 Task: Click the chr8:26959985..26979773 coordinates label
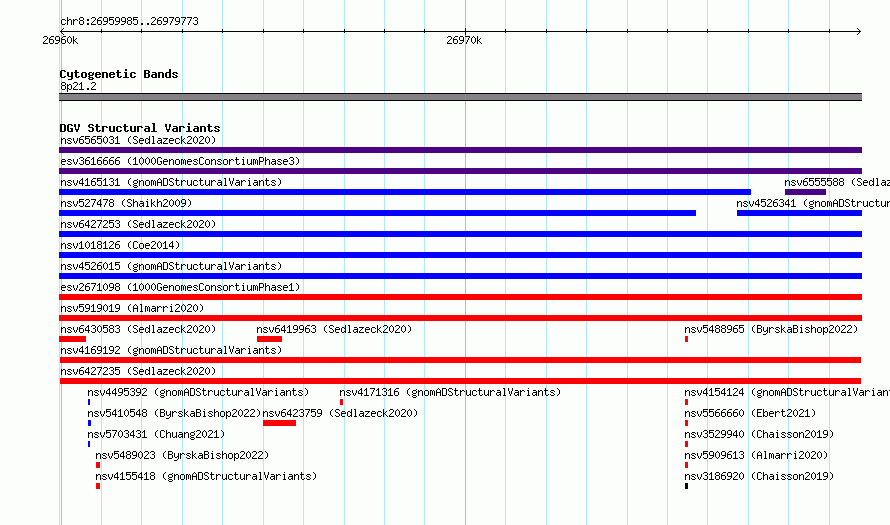129,22
